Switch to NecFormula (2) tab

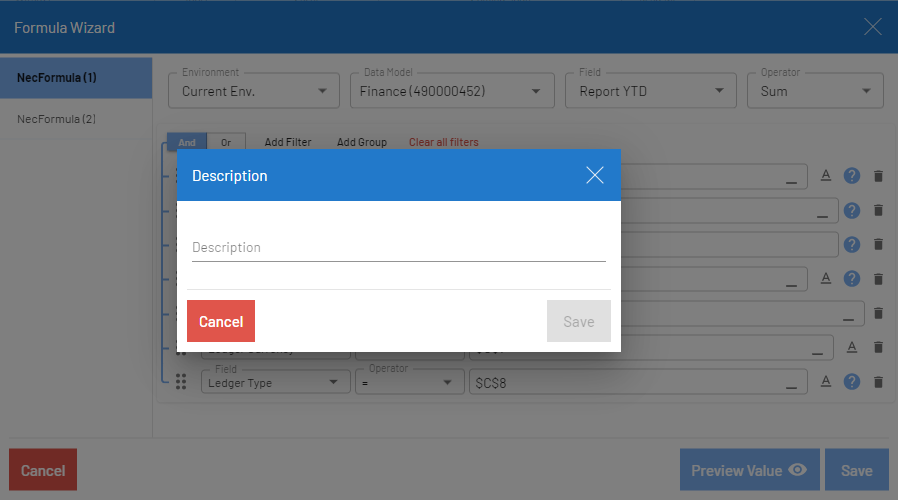(x=76, y=119)
